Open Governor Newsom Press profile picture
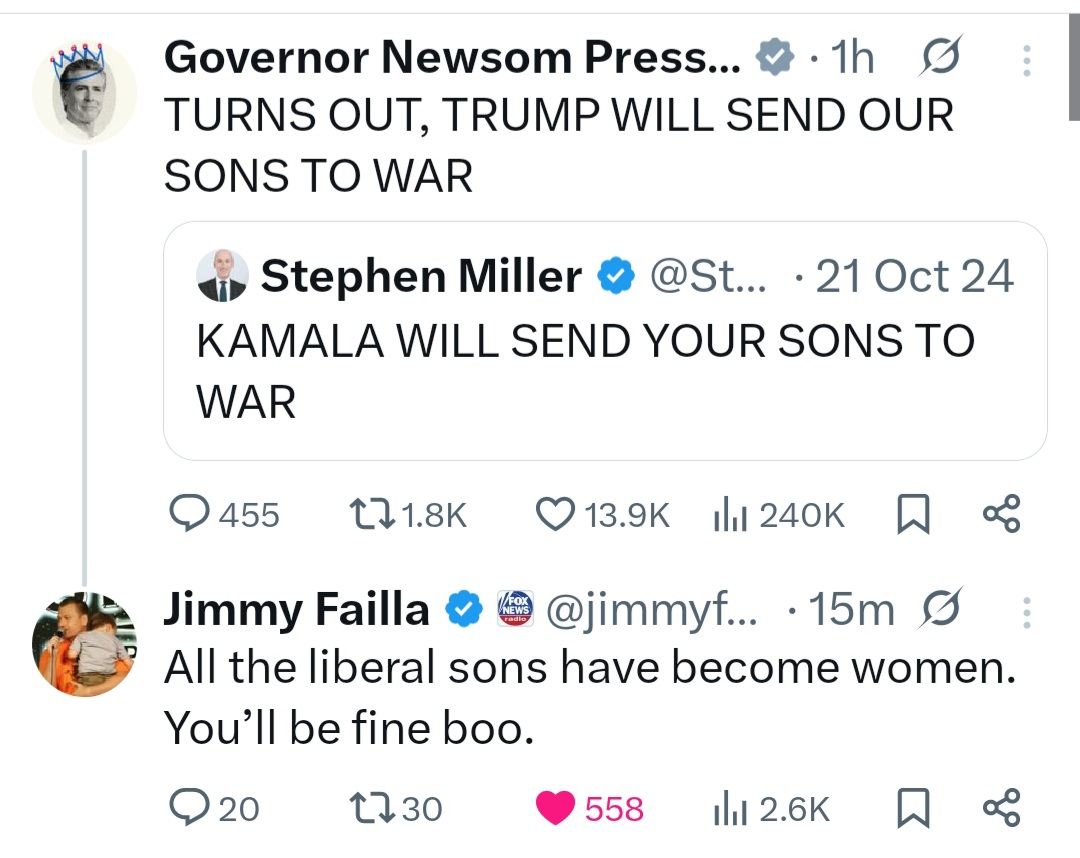The image size is (1080, 858). pos(84,92)
